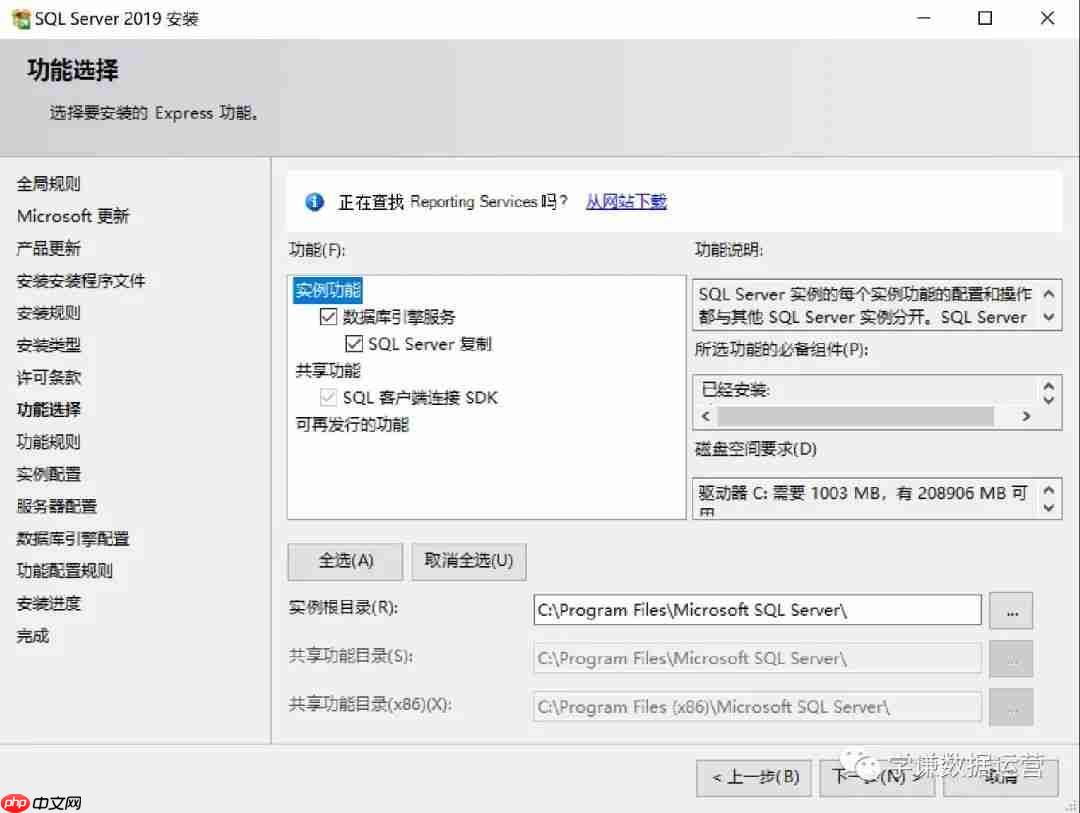Open the 从网站下载 link
Screen dimensions: 1080x813
(626, 201)
